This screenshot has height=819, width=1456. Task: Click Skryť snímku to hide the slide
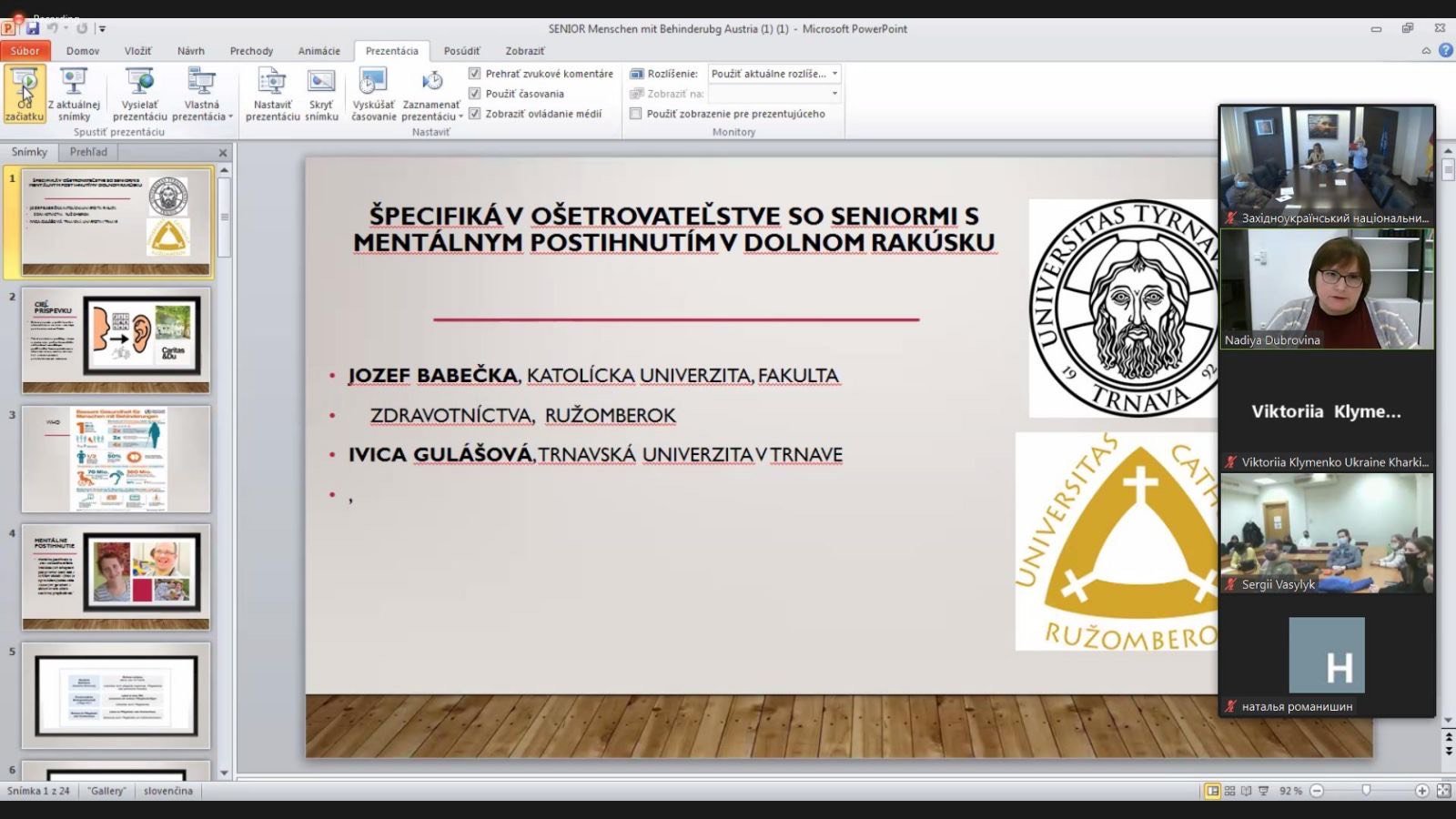click(x=321, y=94)
